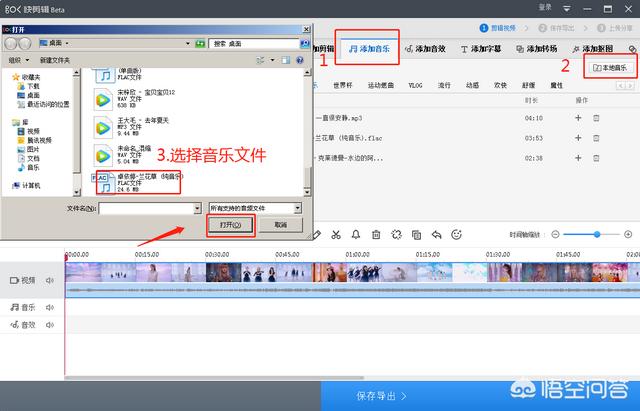Click the blue help icon in dialog
This screenshot has height=411, width=640.
pos(300,60)
